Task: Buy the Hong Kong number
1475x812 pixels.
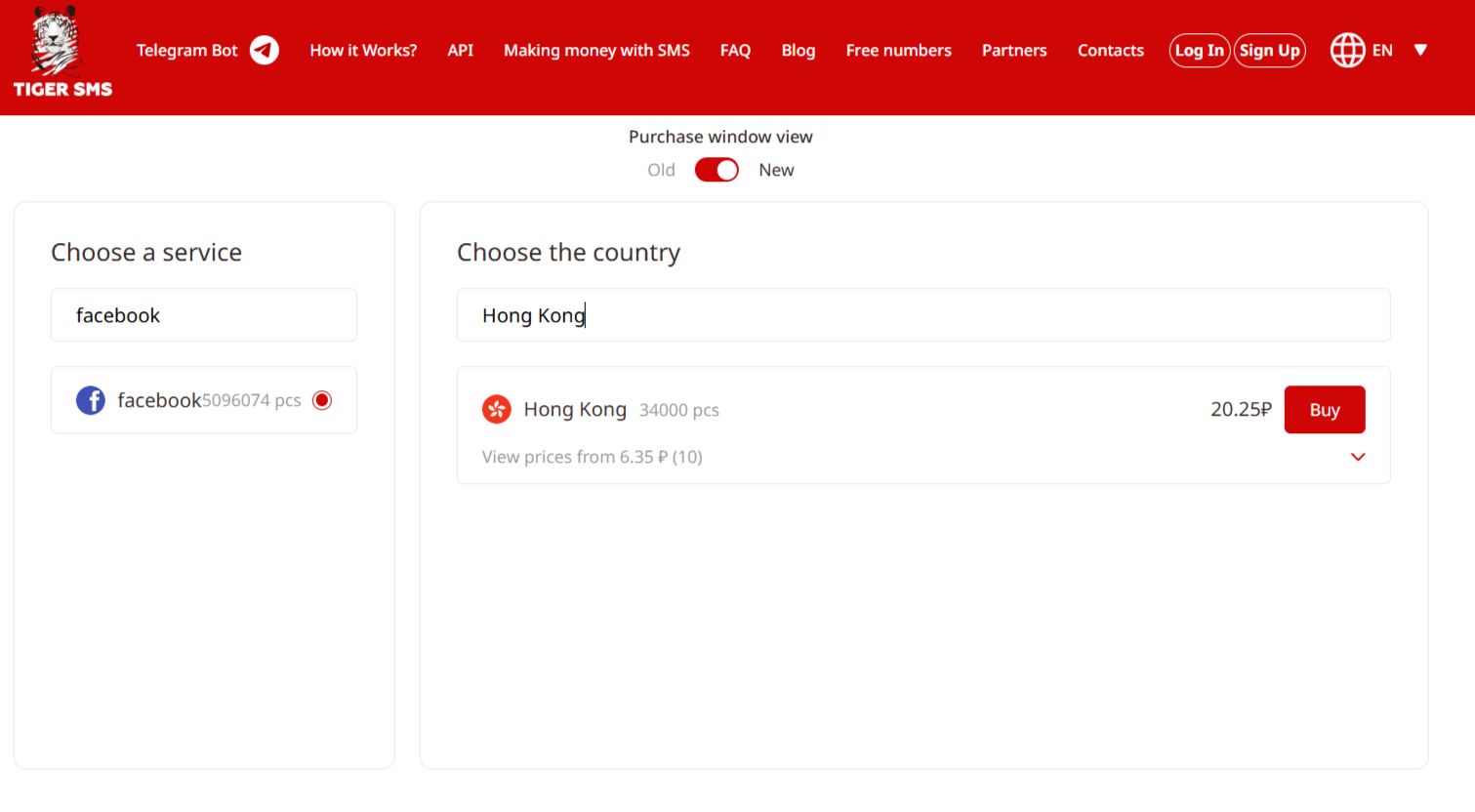Action: pyautogui.click(x=1325, y=410)
